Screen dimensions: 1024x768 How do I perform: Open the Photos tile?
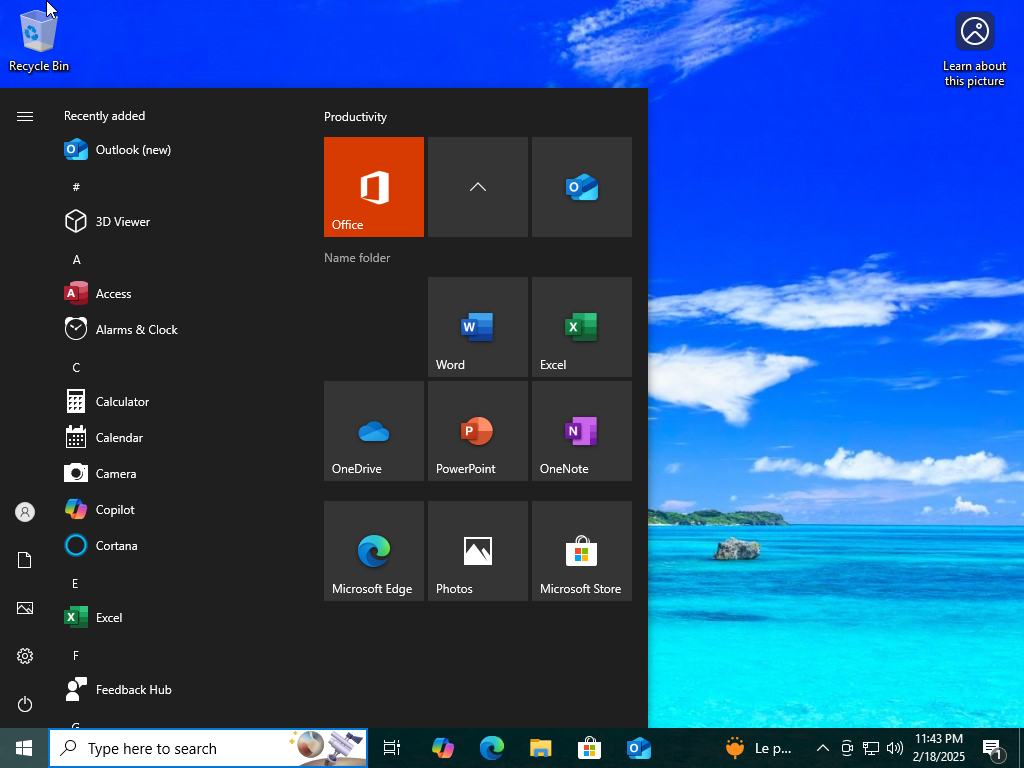pyautogui.click(x=477, y=551)
